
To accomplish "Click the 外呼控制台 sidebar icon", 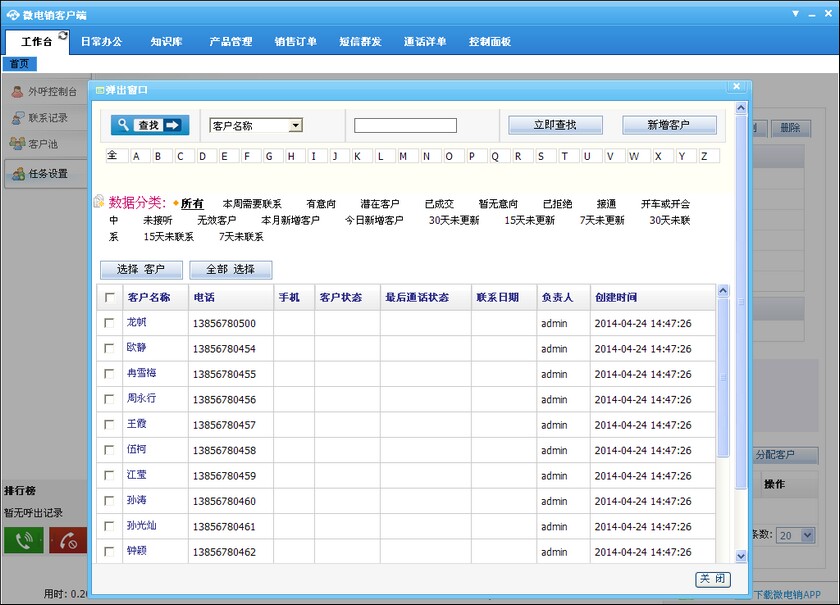I will click(17, 92).
